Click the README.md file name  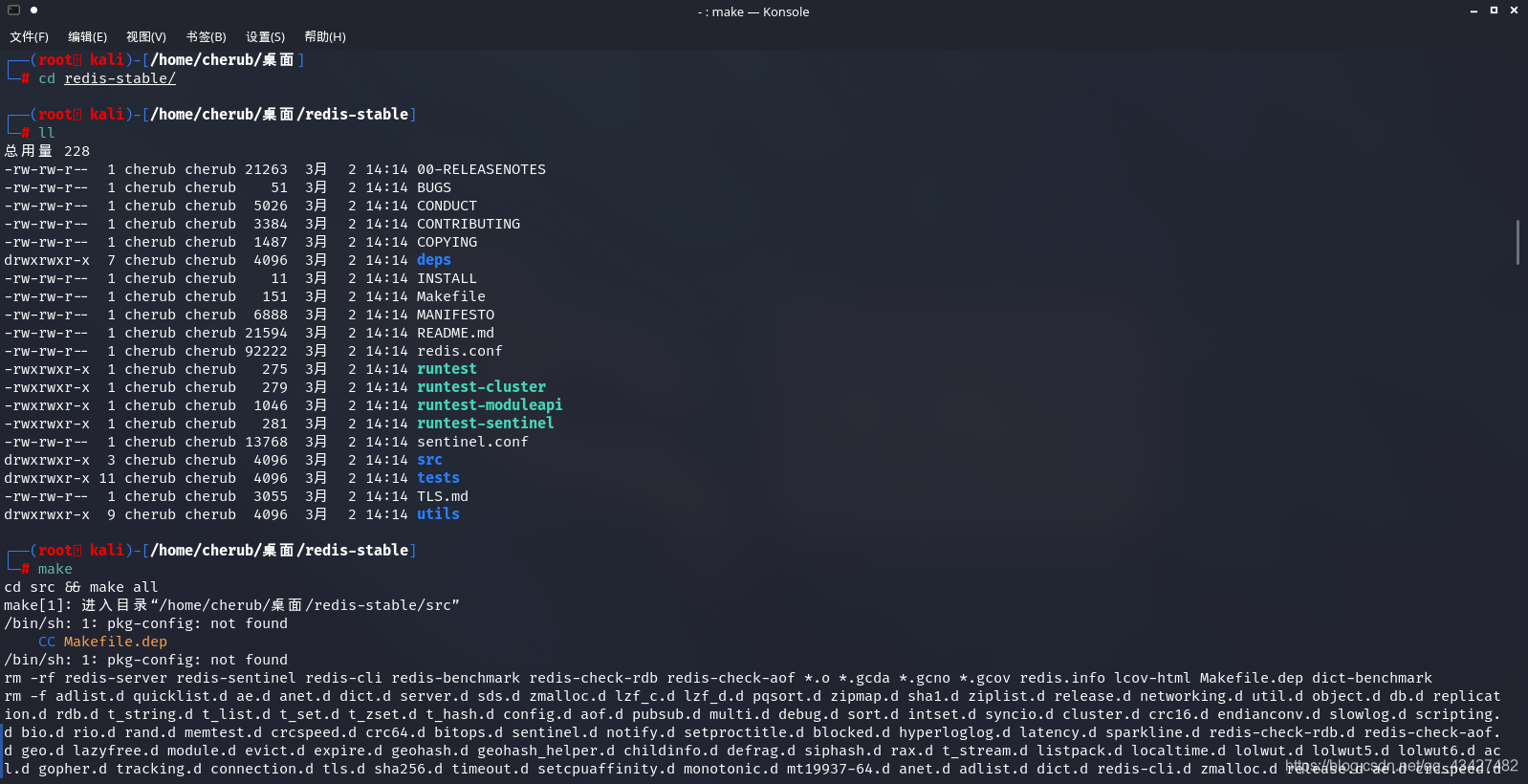point(455,333)
